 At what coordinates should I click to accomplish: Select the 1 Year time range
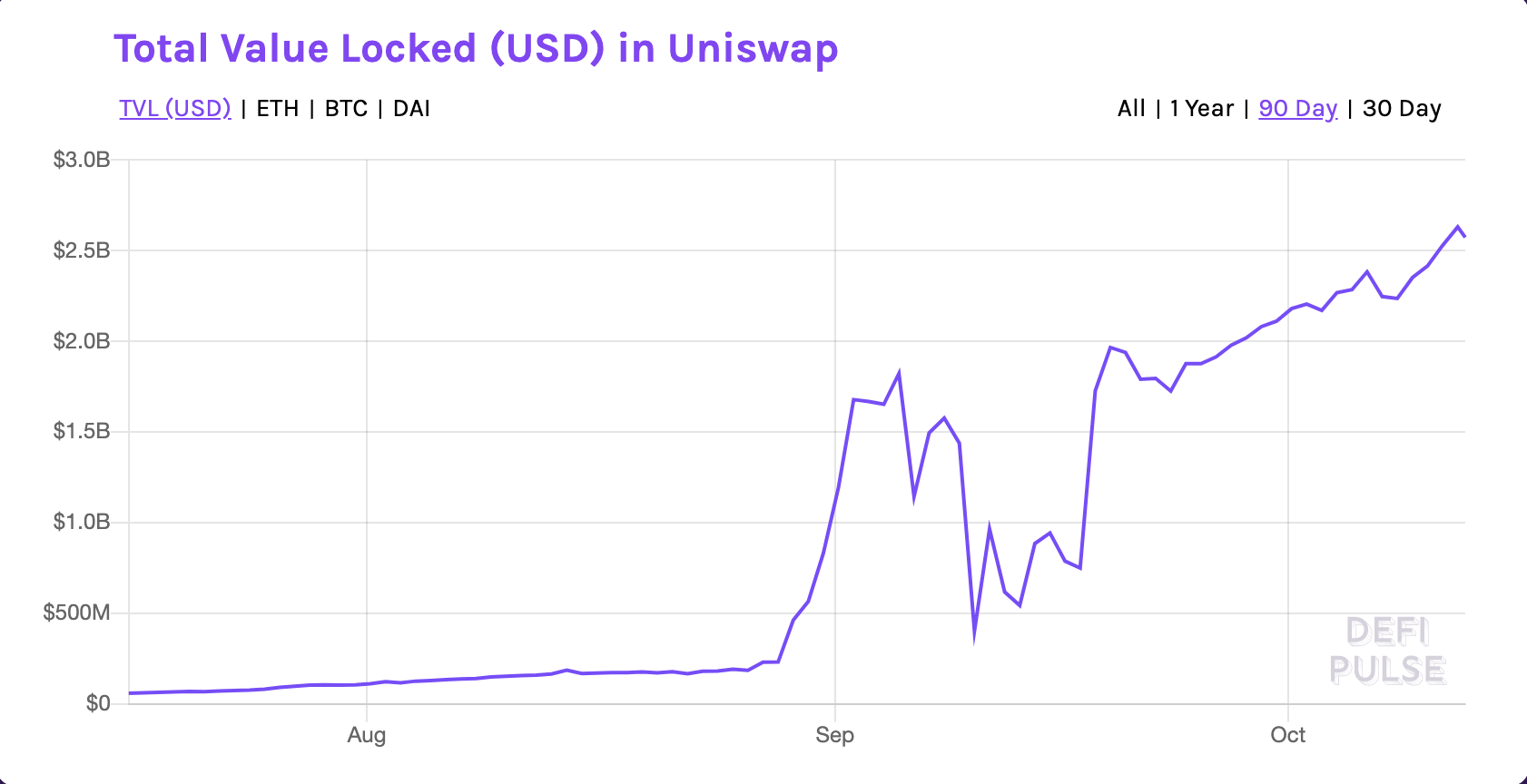point(1202,109)
